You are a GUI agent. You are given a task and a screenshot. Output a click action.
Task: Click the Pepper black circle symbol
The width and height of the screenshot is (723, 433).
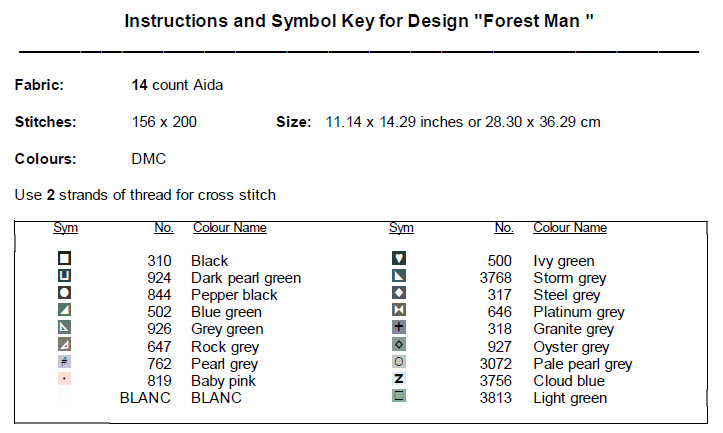point(65,293)
